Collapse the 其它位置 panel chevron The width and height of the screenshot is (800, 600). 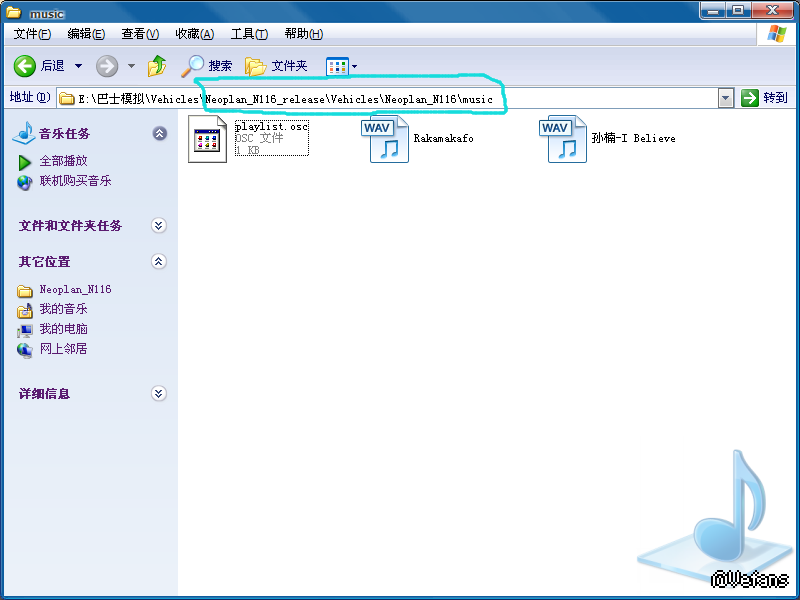[159, 262]
